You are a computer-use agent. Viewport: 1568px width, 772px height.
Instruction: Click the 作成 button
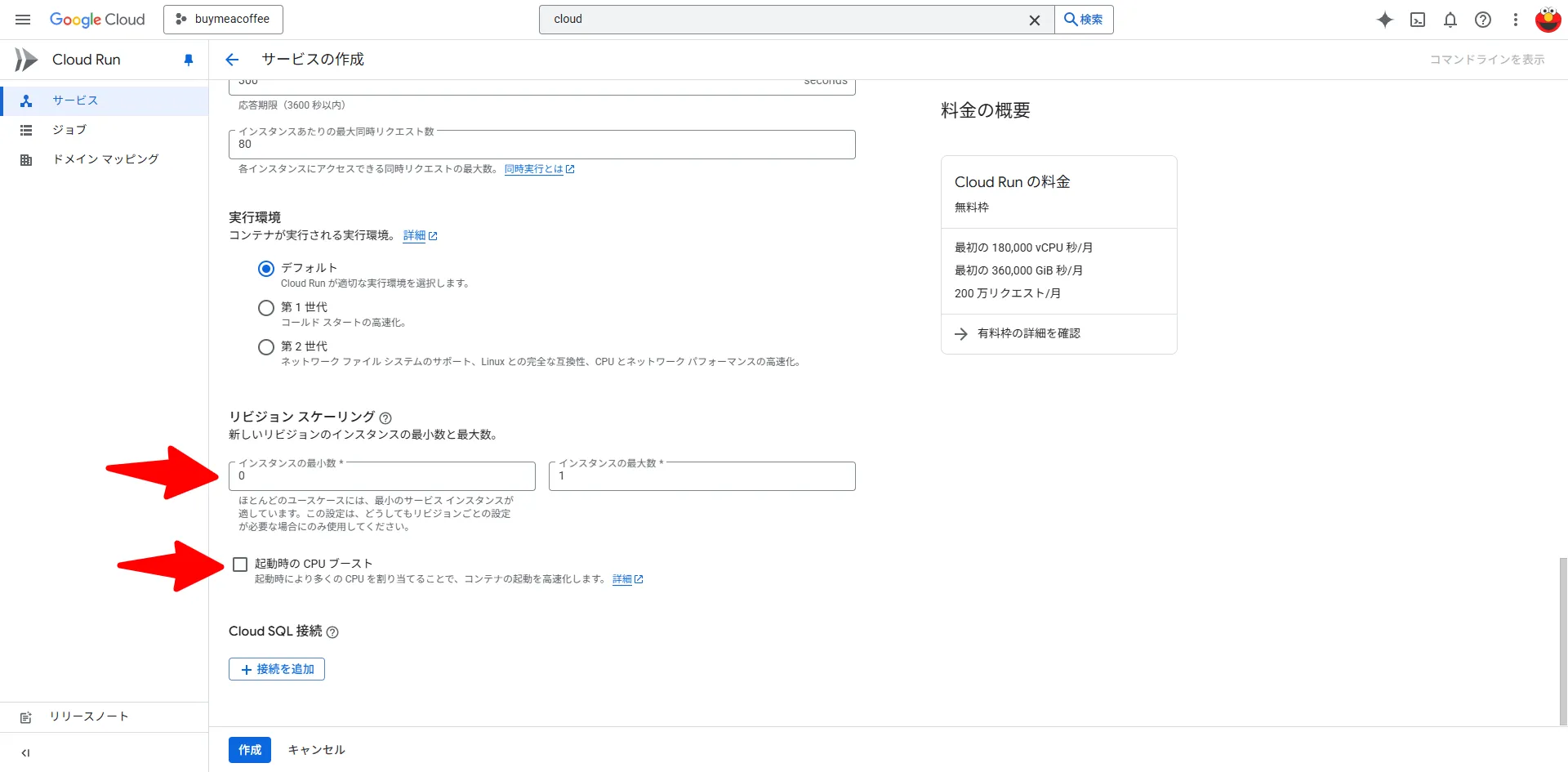click(x=250, y=750)
